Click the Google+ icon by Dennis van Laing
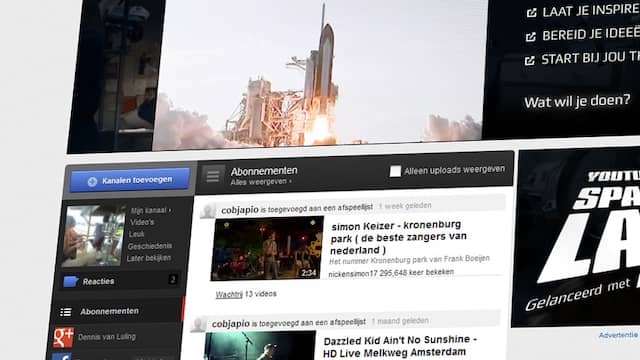The image size is (640, 360). pos(63,338)
